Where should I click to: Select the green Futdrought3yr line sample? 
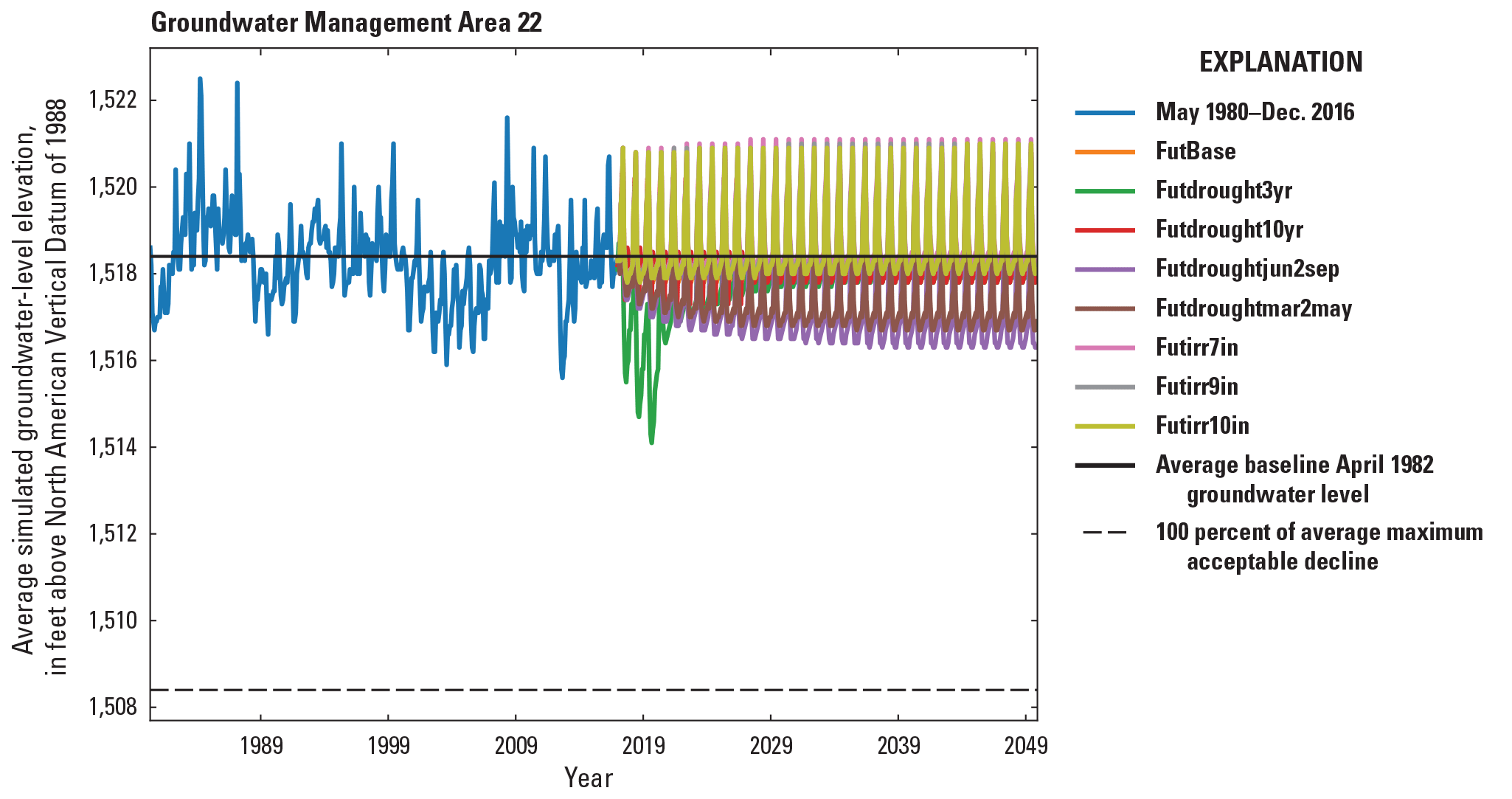[1106, 191]
